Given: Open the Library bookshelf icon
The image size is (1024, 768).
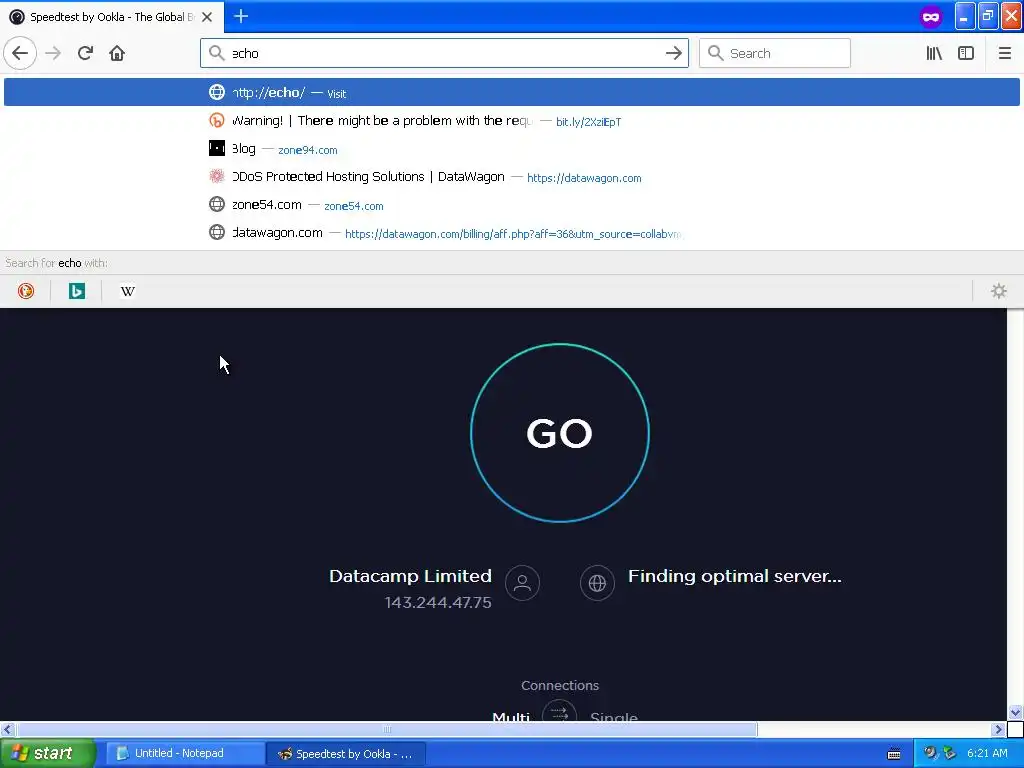Looking at the screenshot, I should pyautogui.click(x=934, y=53).
